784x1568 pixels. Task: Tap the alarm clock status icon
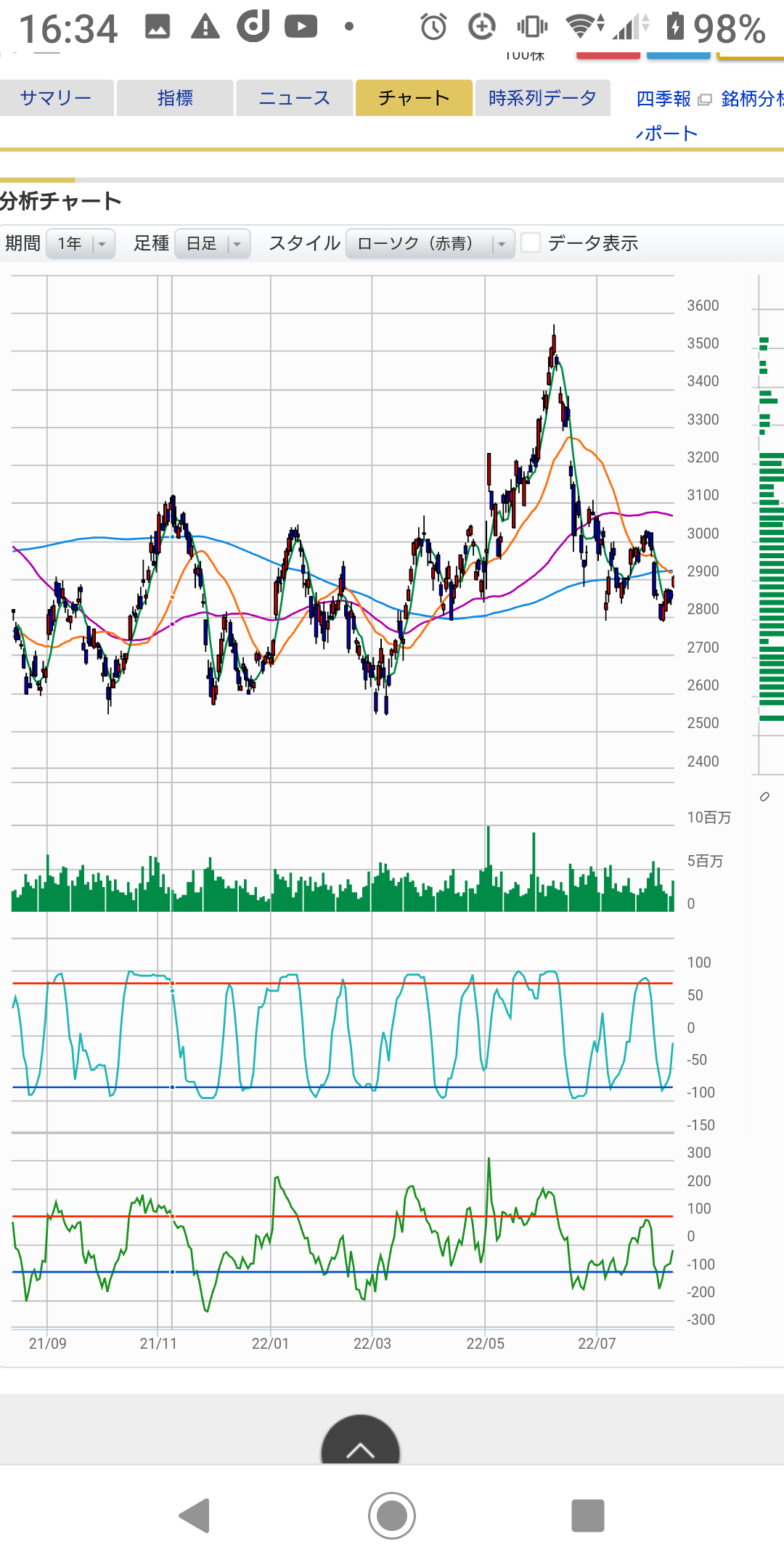click(x=433, y=28)
